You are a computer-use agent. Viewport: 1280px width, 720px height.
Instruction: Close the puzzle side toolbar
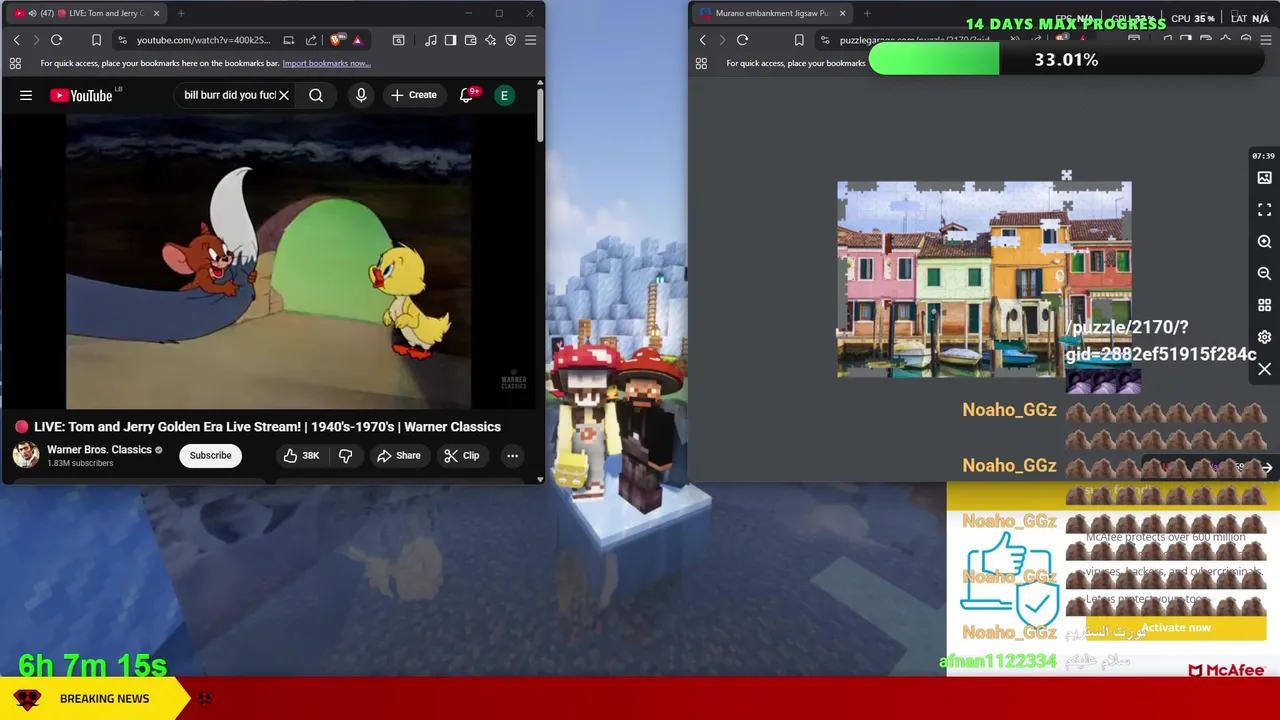click(1264, 369)
